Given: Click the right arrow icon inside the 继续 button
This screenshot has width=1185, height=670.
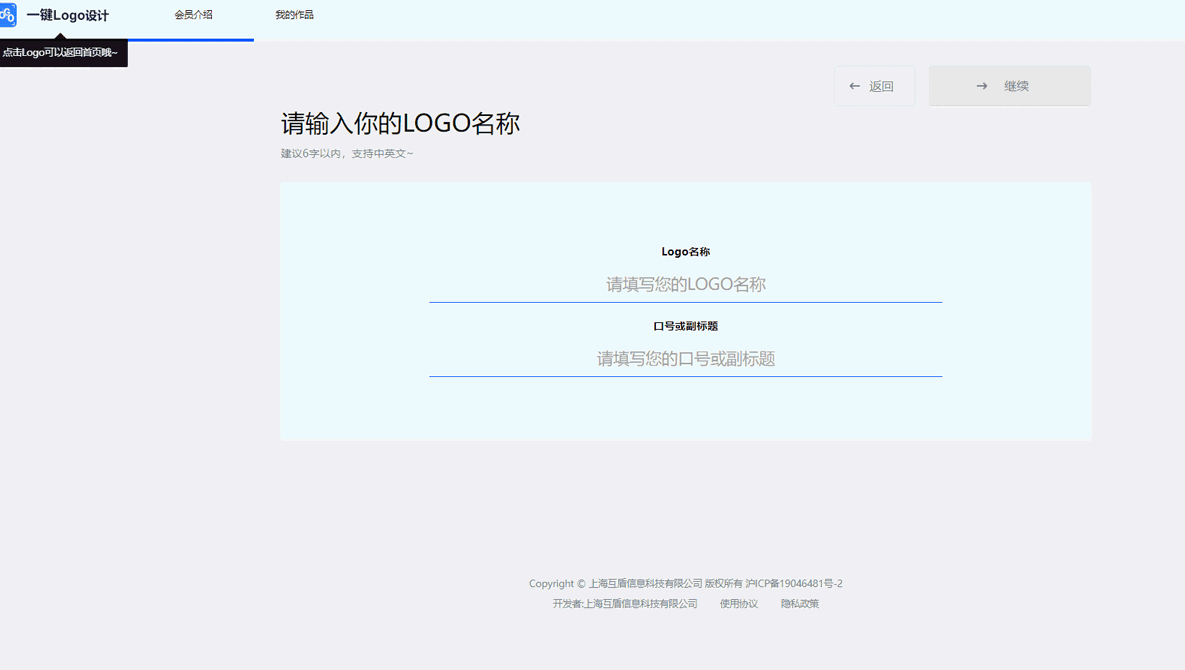Looking at the screenshot, I should pos(980,85).
